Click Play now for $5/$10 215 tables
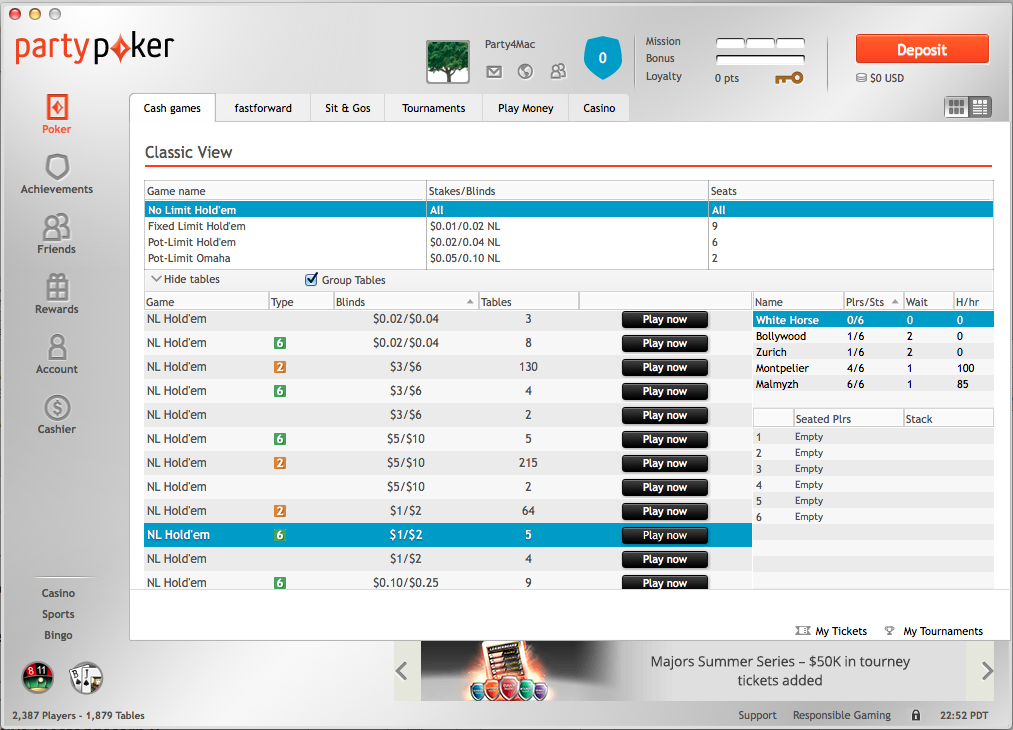1013x730 pixels. (x=665, y=463)
